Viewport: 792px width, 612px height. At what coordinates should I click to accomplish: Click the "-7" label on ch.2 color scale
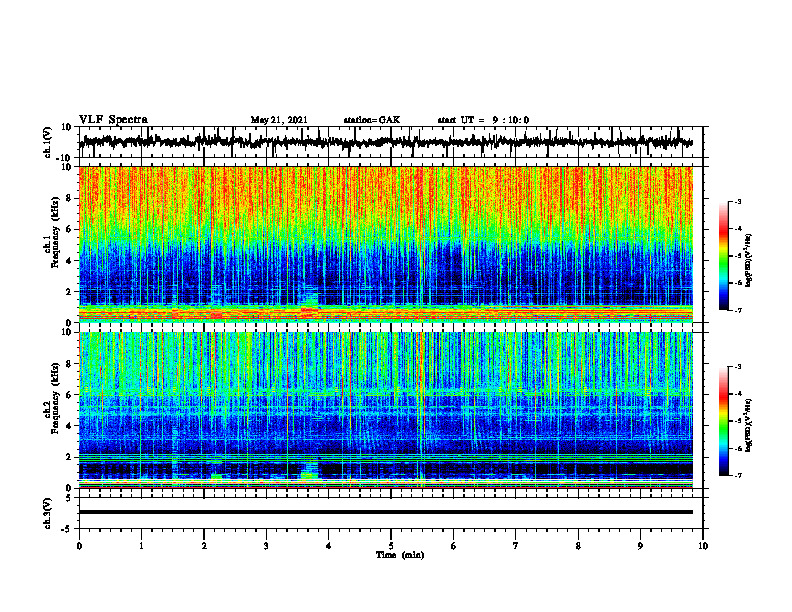pos(738,475)
